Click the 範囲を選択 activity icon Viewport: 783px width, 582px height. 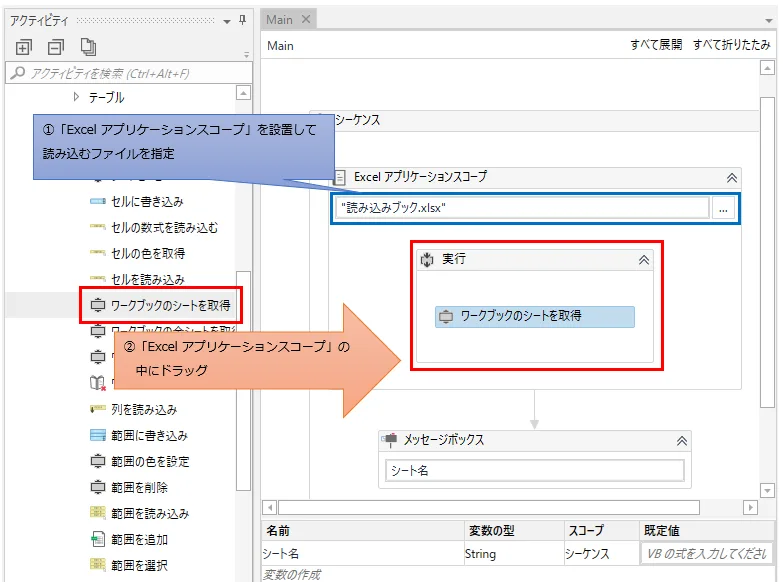click(97, 565)
